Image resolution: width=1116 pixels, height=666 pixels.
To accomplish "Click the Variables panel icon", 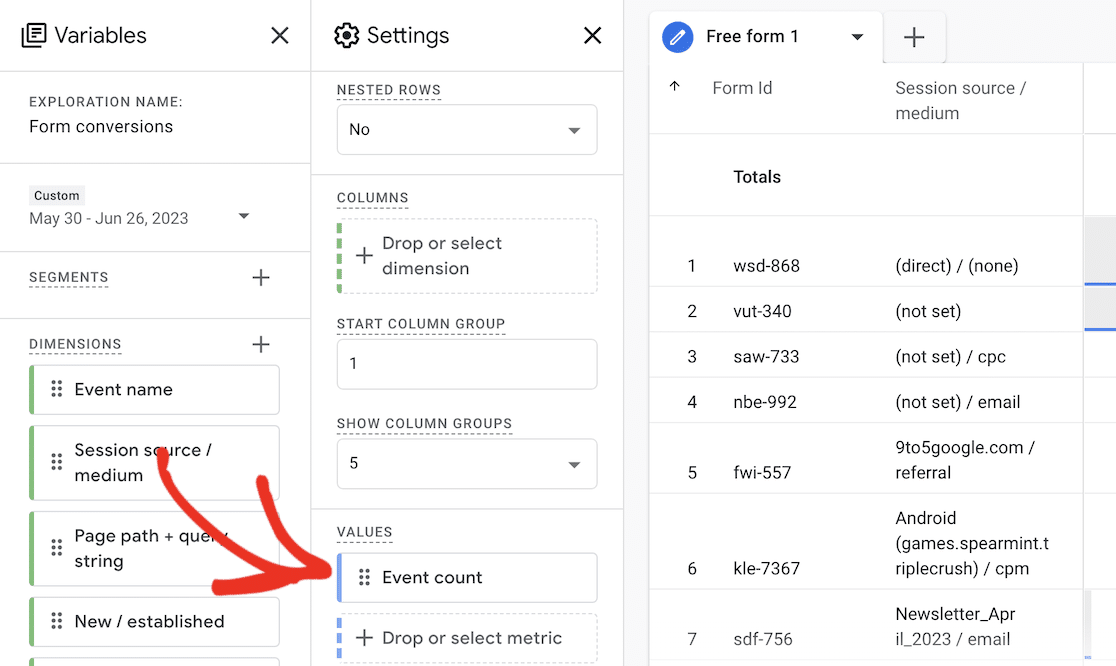I will [34, 36].
